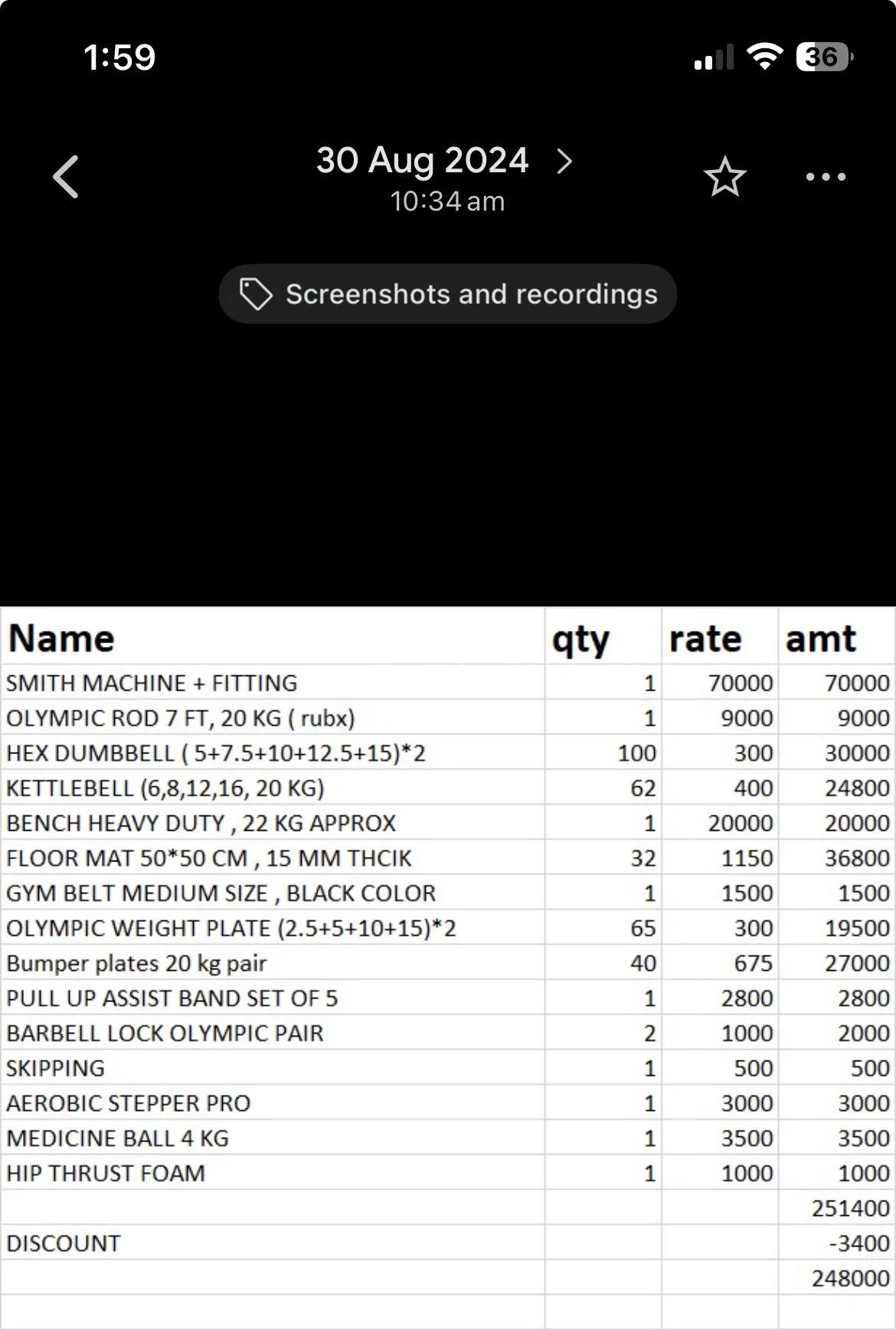This screenshot has height=1330, width=896.
Task: Tap the battery indicator showing 36
Action: click(x=824, y=57)
